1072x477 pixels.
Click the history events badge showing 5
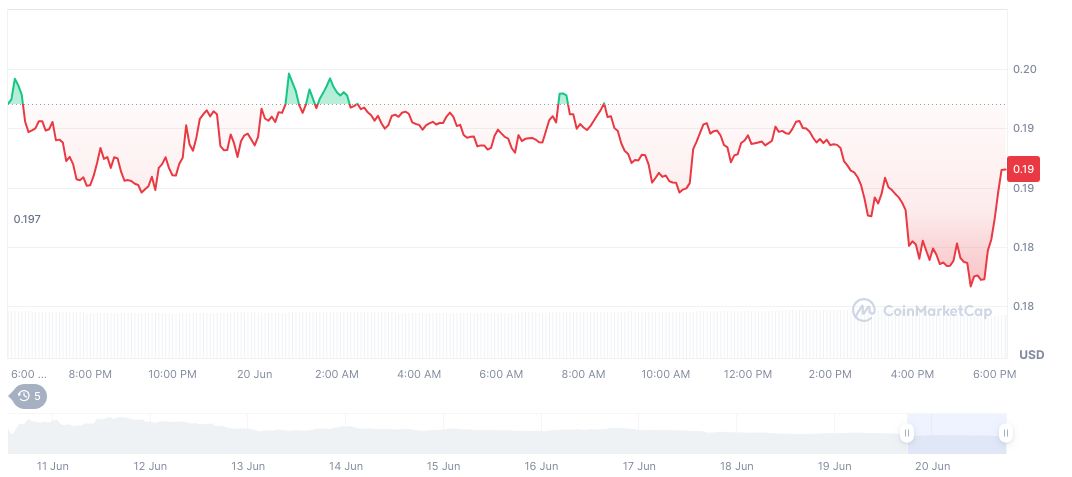pyautogui.click(x=28, y=396)
